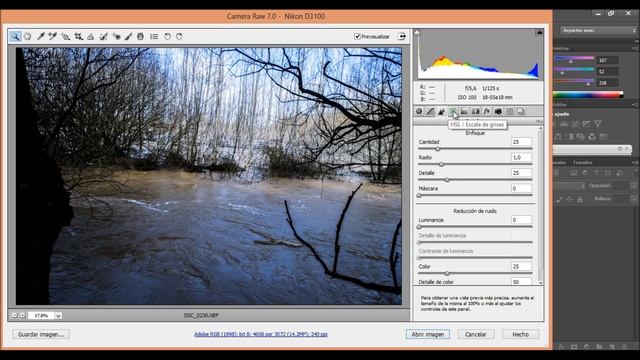The image size is (640, 360).
Task: Adjust the Detalle slider
Action: coord(447,180)
